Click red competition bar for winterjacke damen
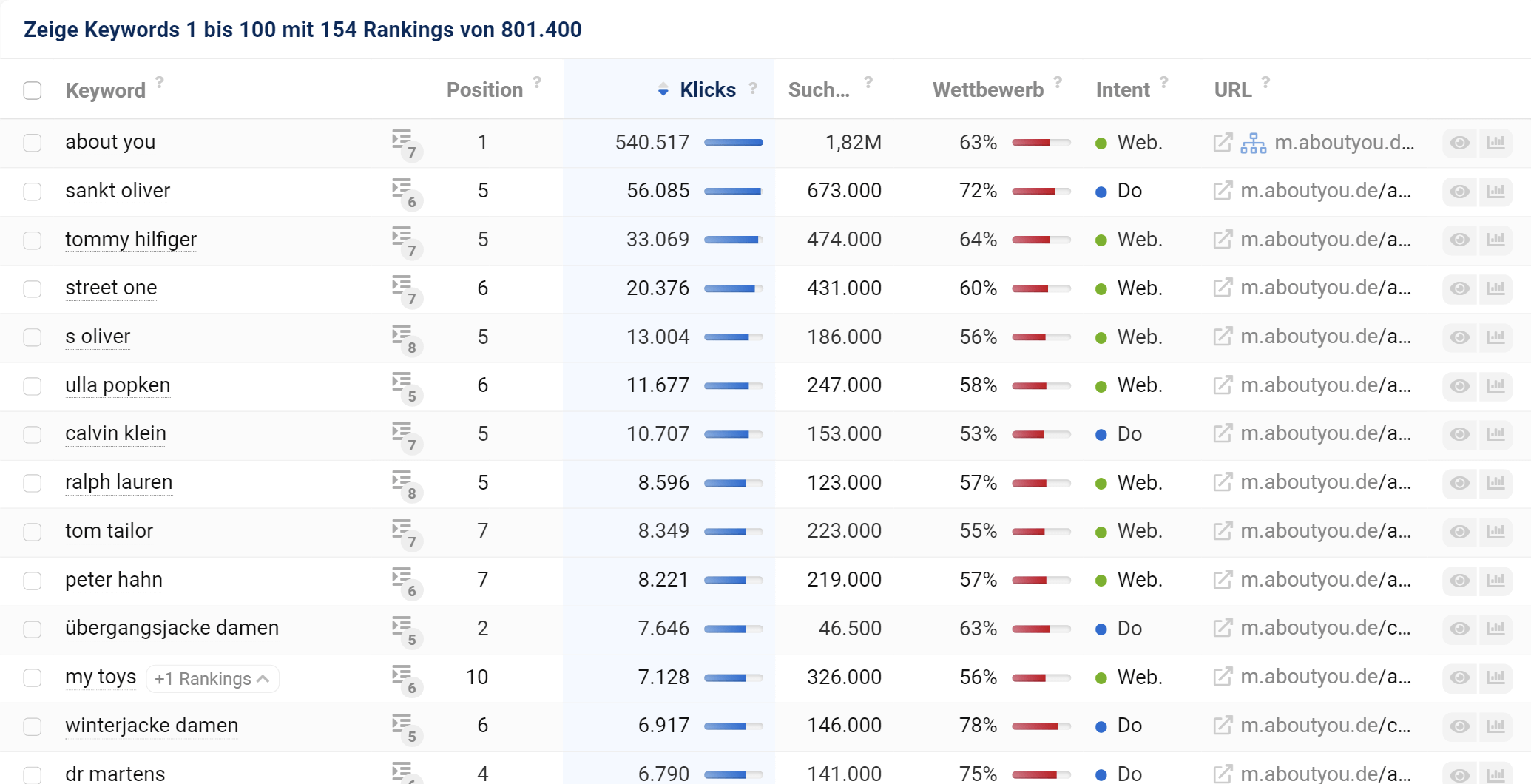The image size is (1531, 784). point(1041,726)
